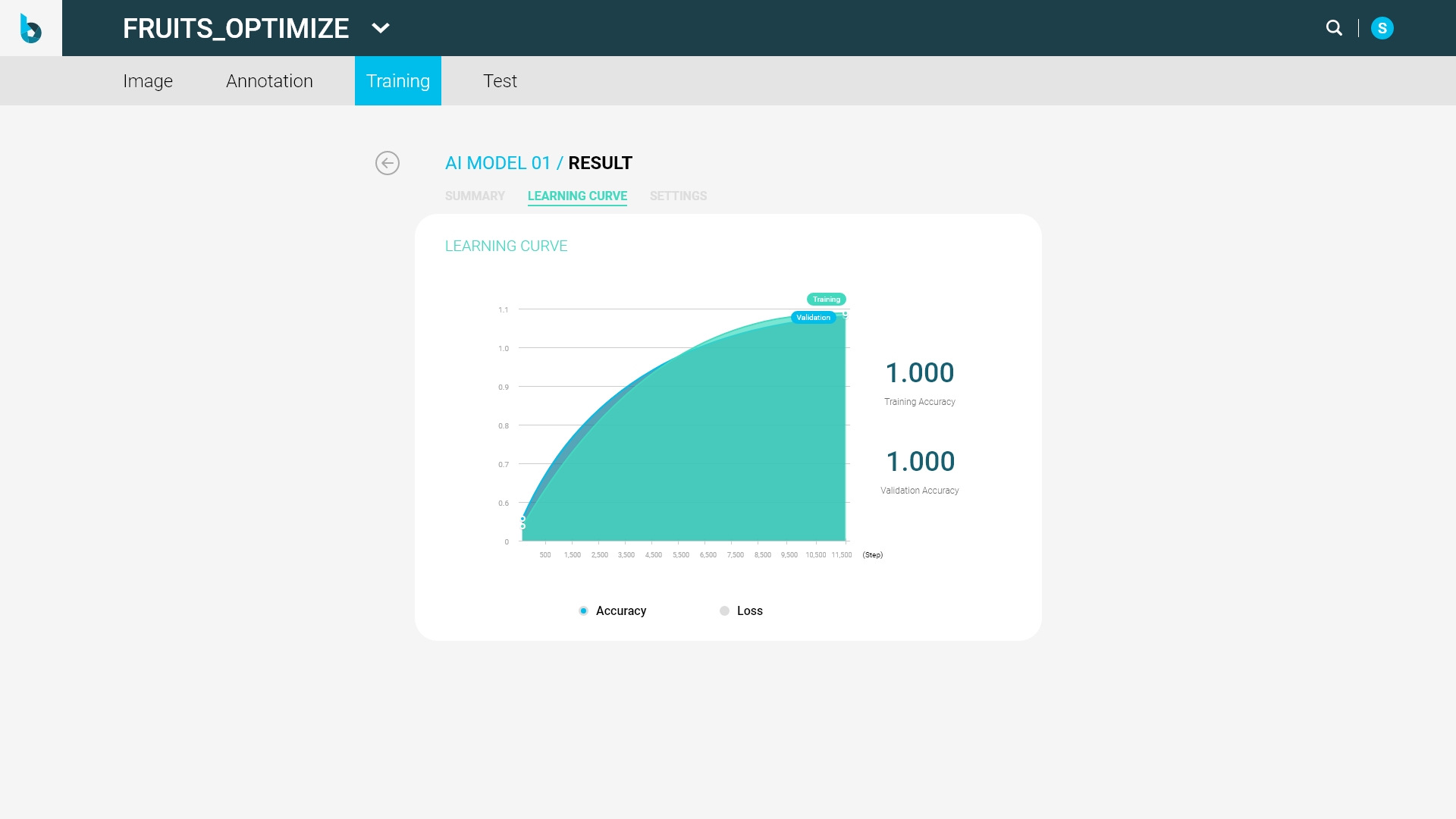Image resolution: width=1456 pixels, height=819 pixels.
Task: Switch to the Image tab
Action: [148, 81]
